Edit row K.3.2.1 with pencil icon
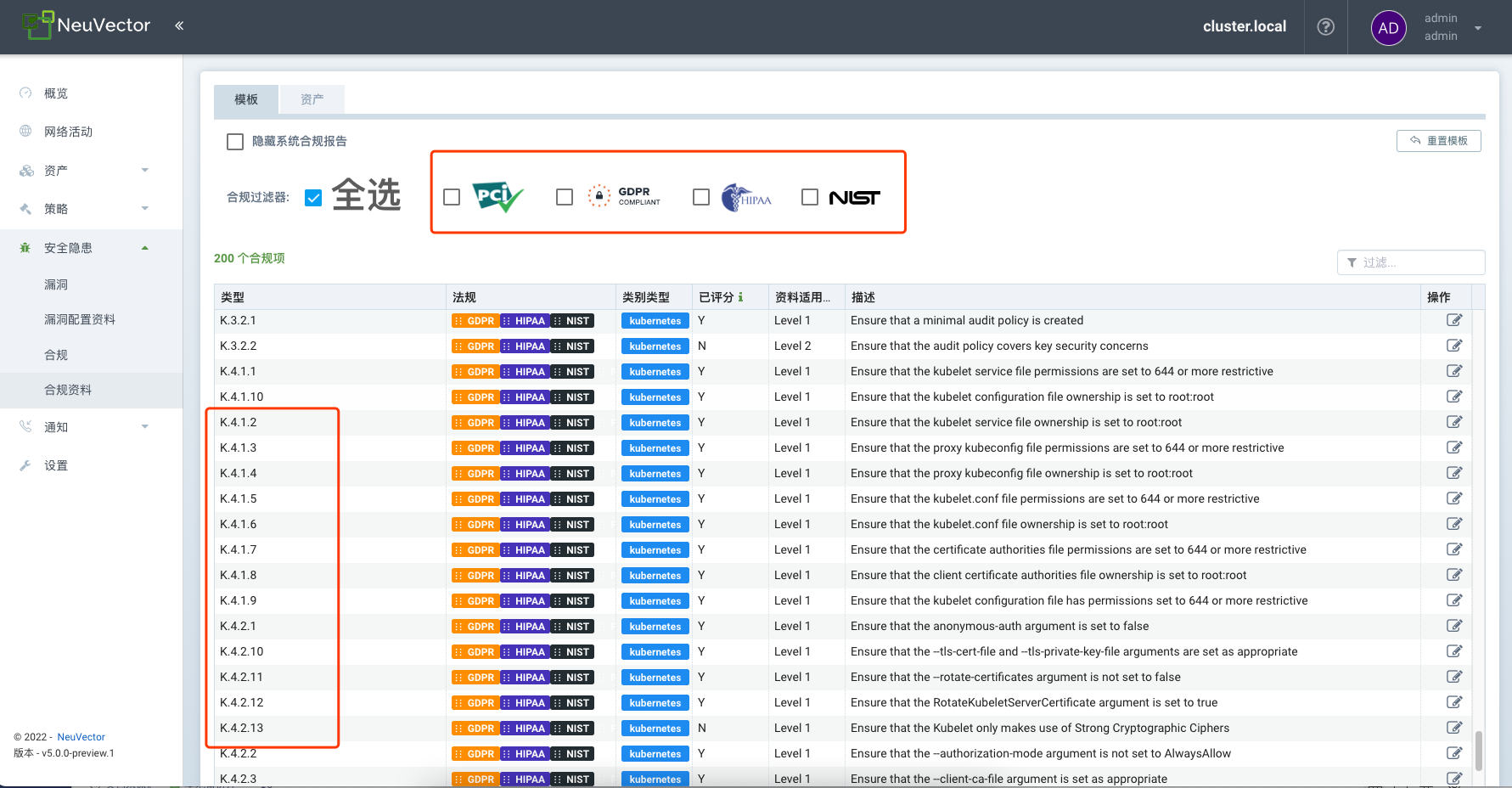Image resolution: width=1512 pixels, height=788 pixels. [x=1453, y=320]
